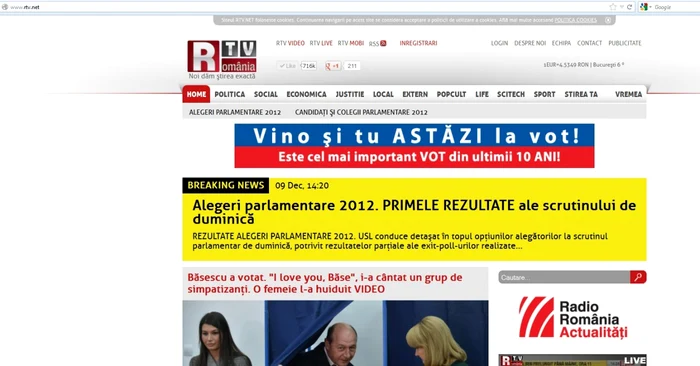Open the LIFE section
Screen dimensions: 700x366
click(482, 94)
